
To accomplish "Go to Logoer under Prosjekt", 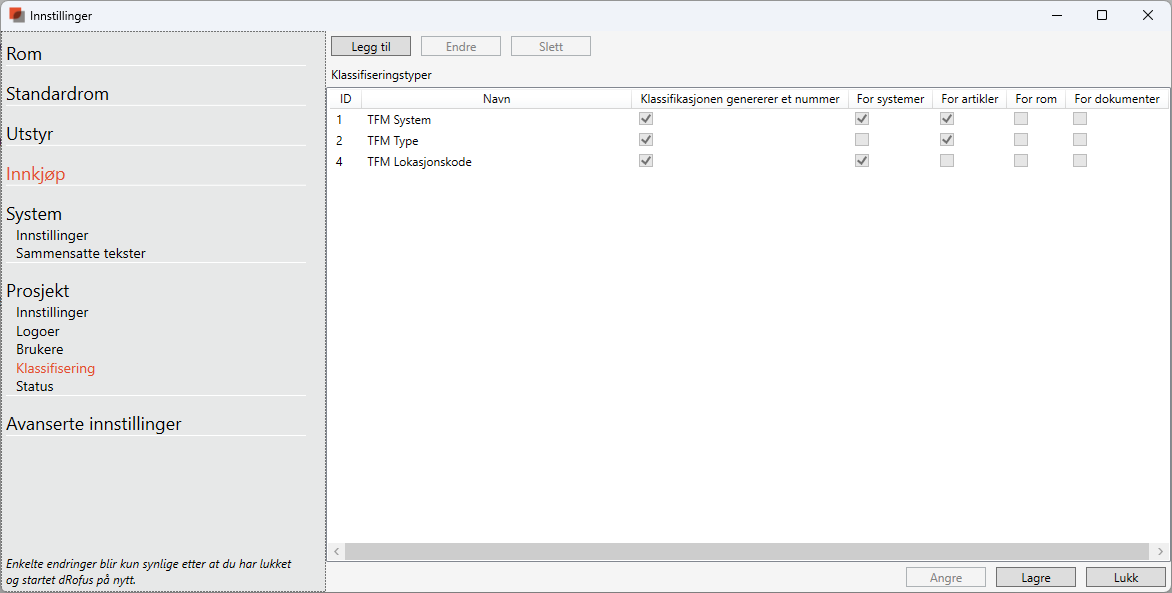I will [x=38, y=331].
